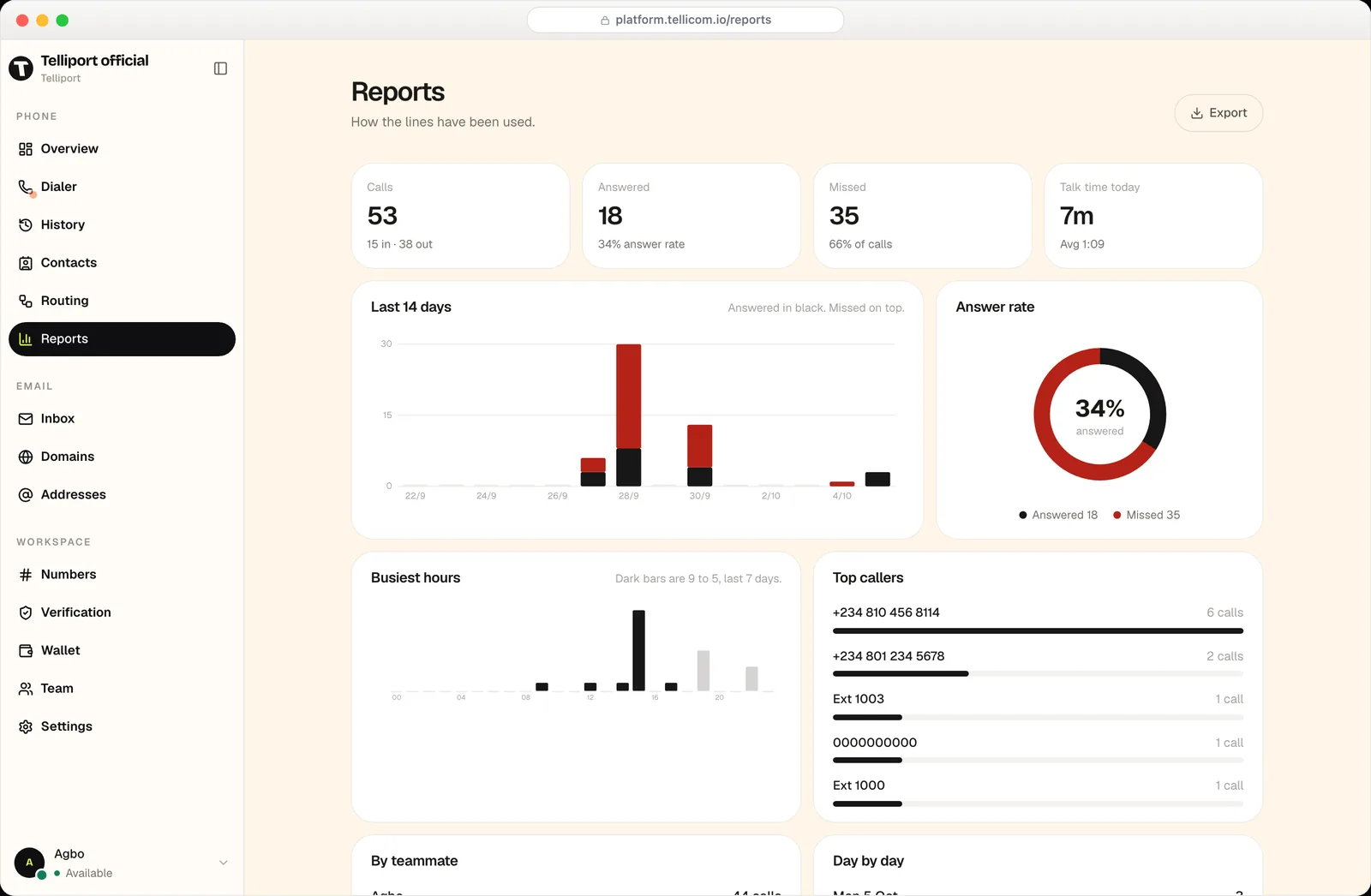
Task: Click the Team people icon
Action: click(x=26, y=689)
